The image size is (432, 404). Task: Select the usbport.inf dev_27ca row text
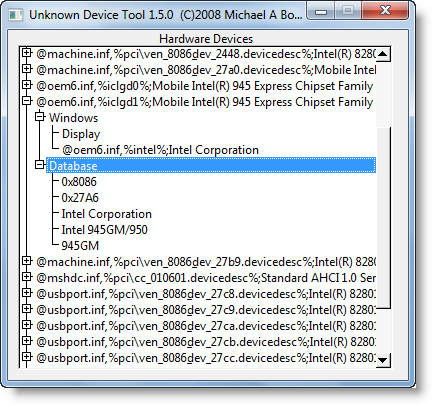pos(206,326)
